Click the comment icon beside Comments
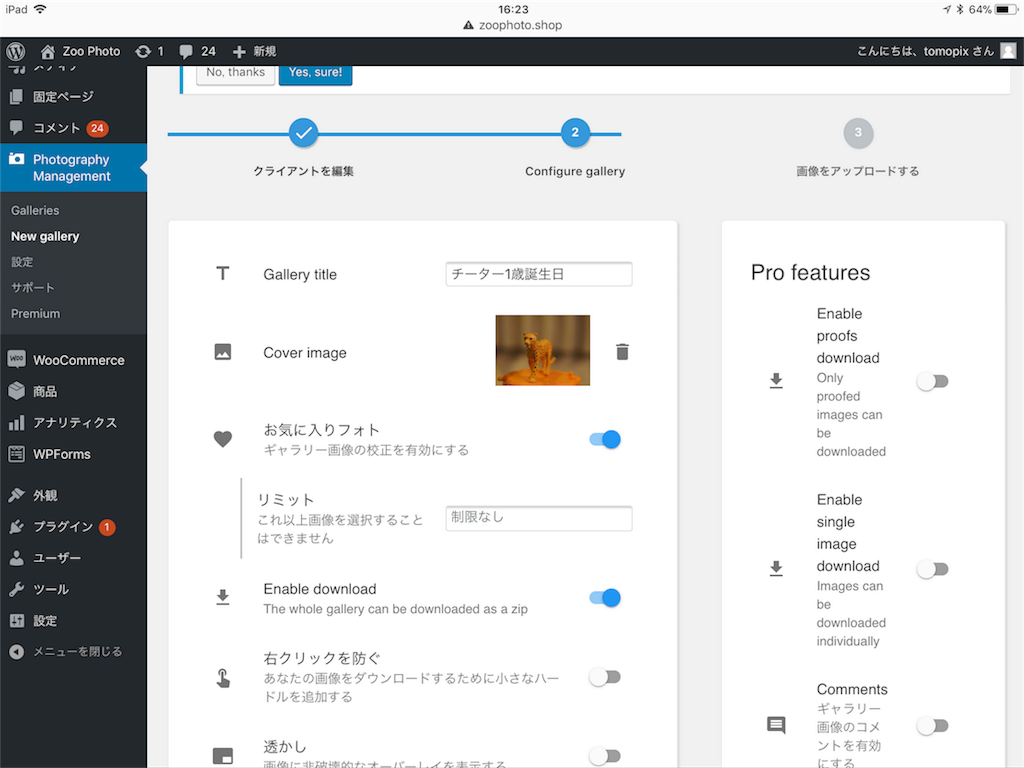Viewport: 1024px width, 768px height. 776,725
